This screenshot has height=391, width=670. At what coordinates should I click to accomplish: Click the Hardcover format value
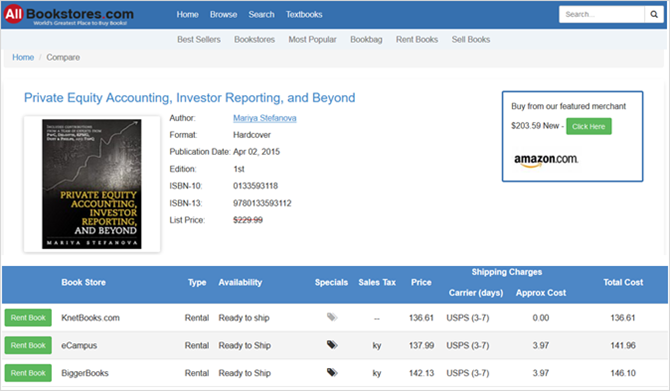[x=252, y=135]
